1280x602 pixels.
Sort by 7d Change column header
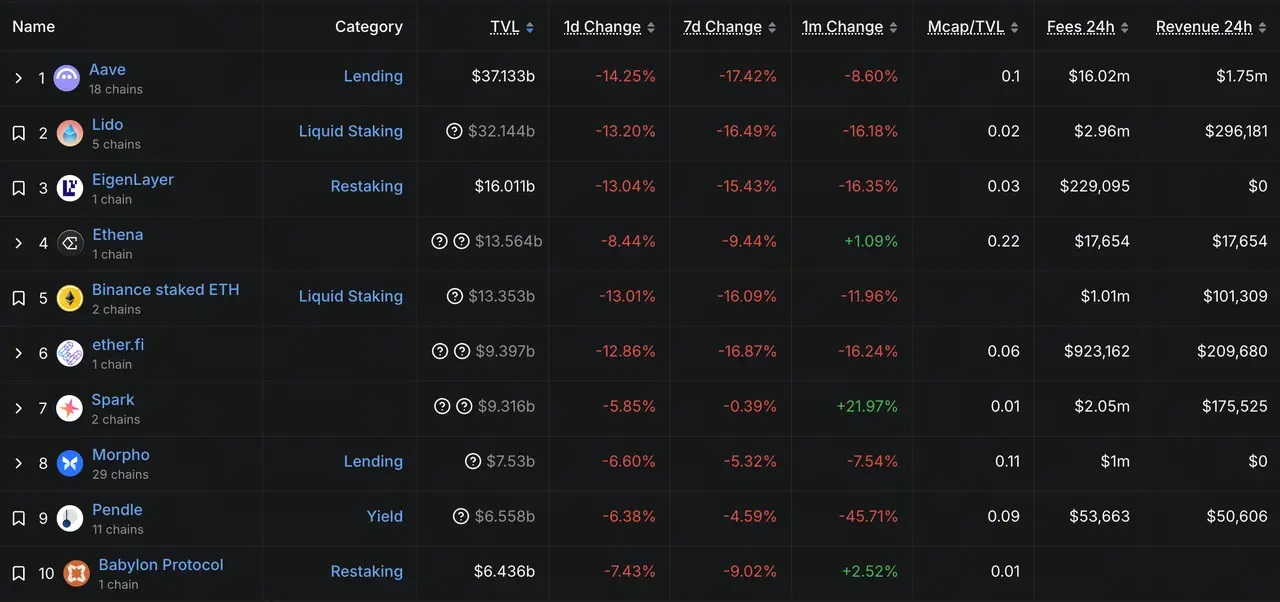click(x=722, y=27)
